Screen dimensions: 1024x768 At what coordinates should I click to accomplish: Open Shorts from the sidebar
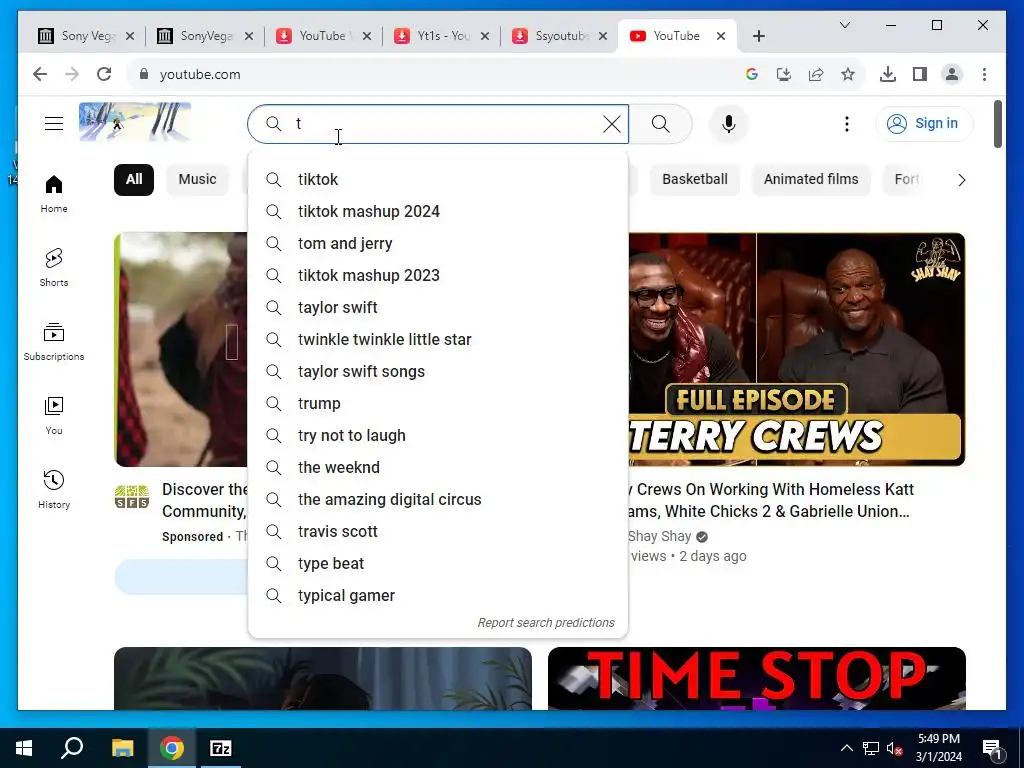pos(54,268)
